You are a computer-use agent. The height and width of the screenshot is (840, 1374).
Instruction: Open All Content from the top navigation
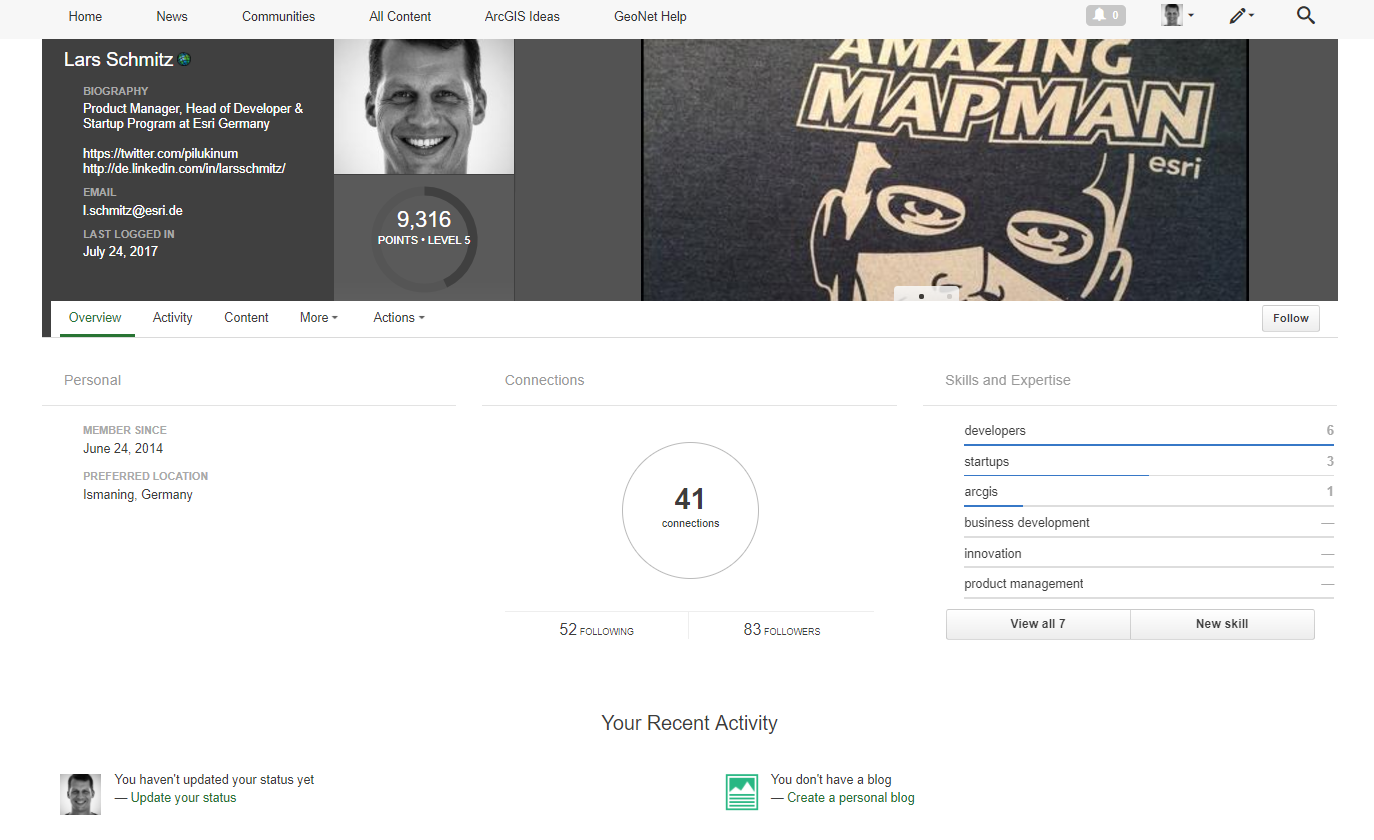click(400, 16)
